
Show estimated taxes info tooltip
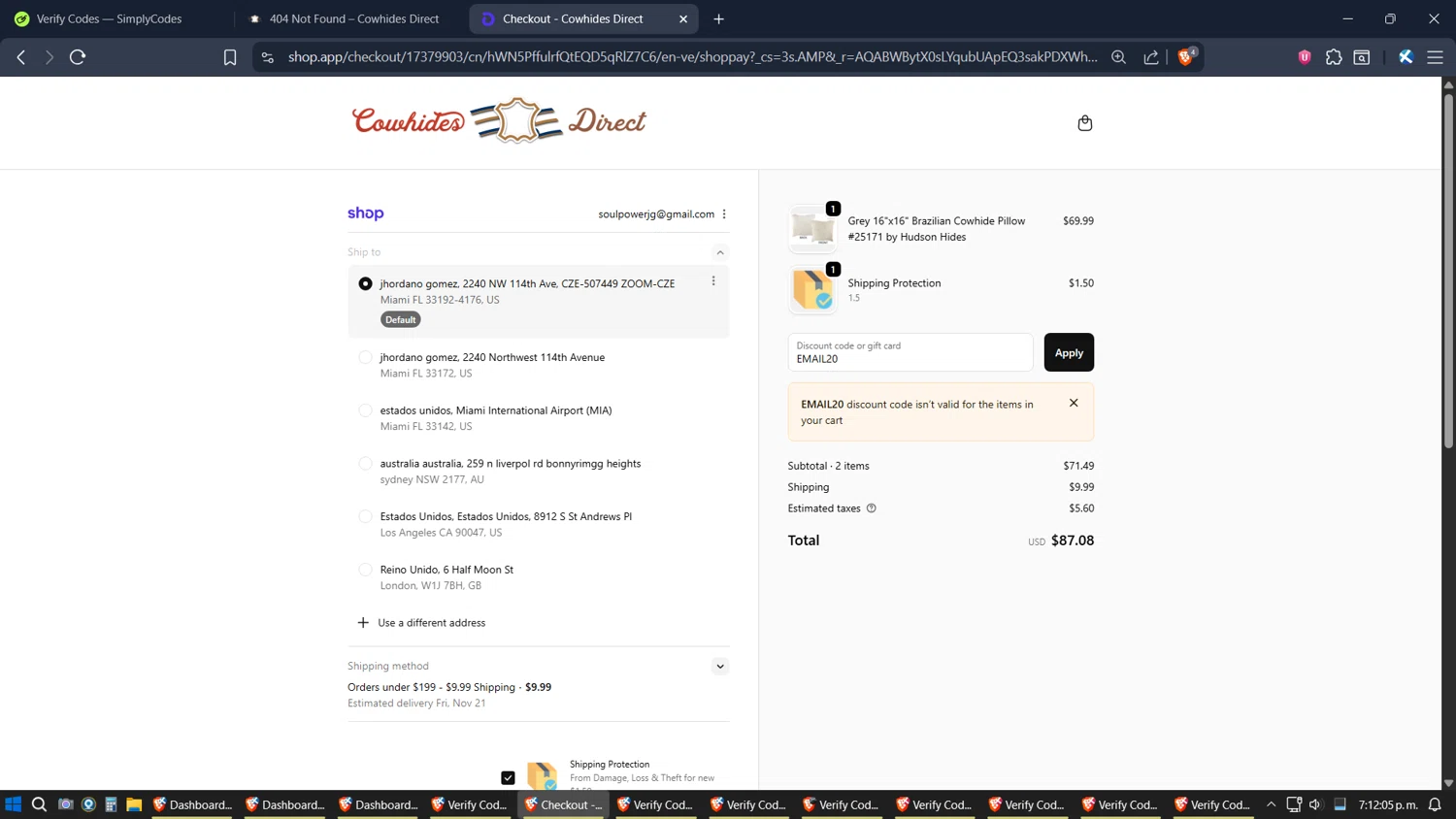coord(871,508)
